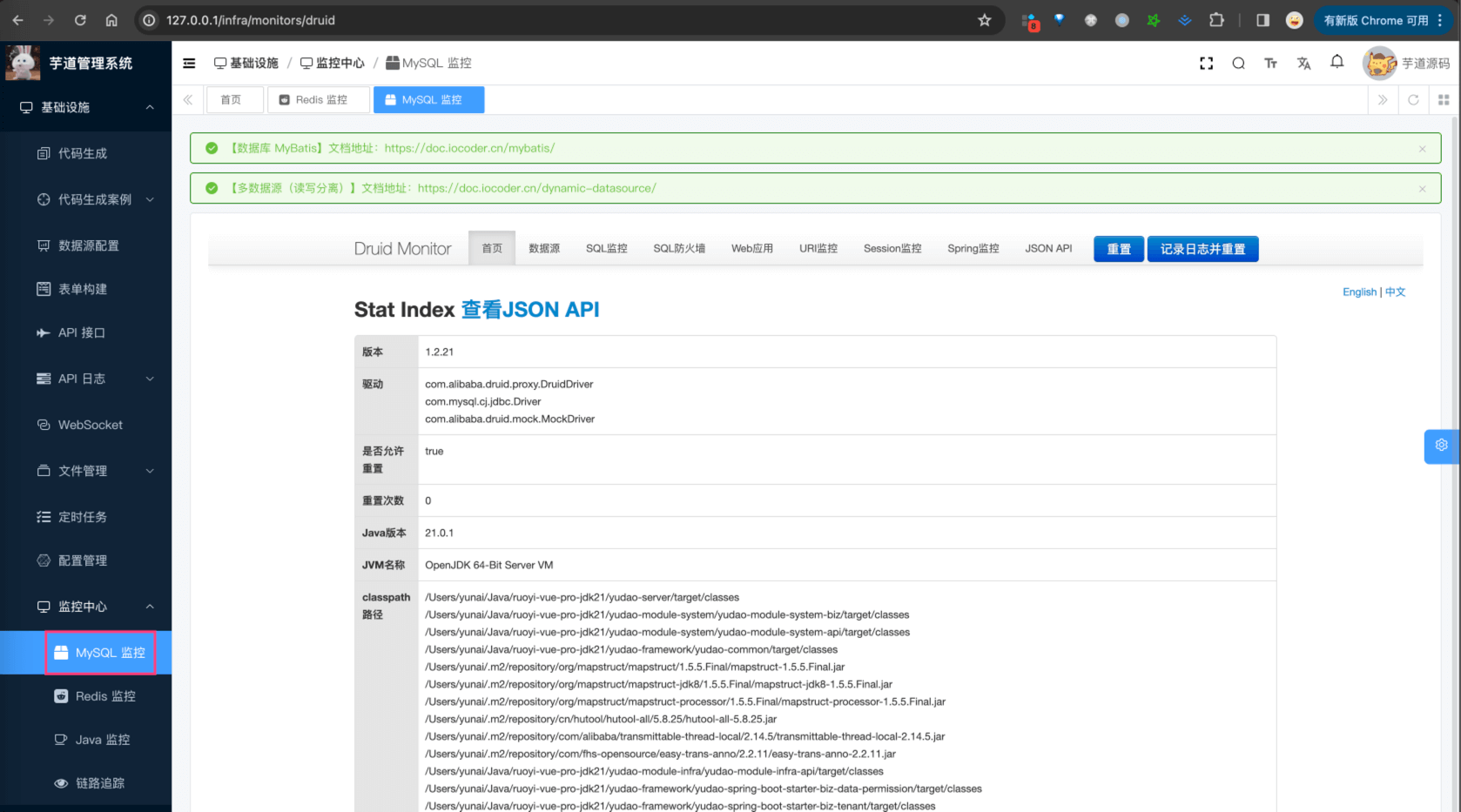Dismiss the MyBatis documentation alert

[1422, 149]
